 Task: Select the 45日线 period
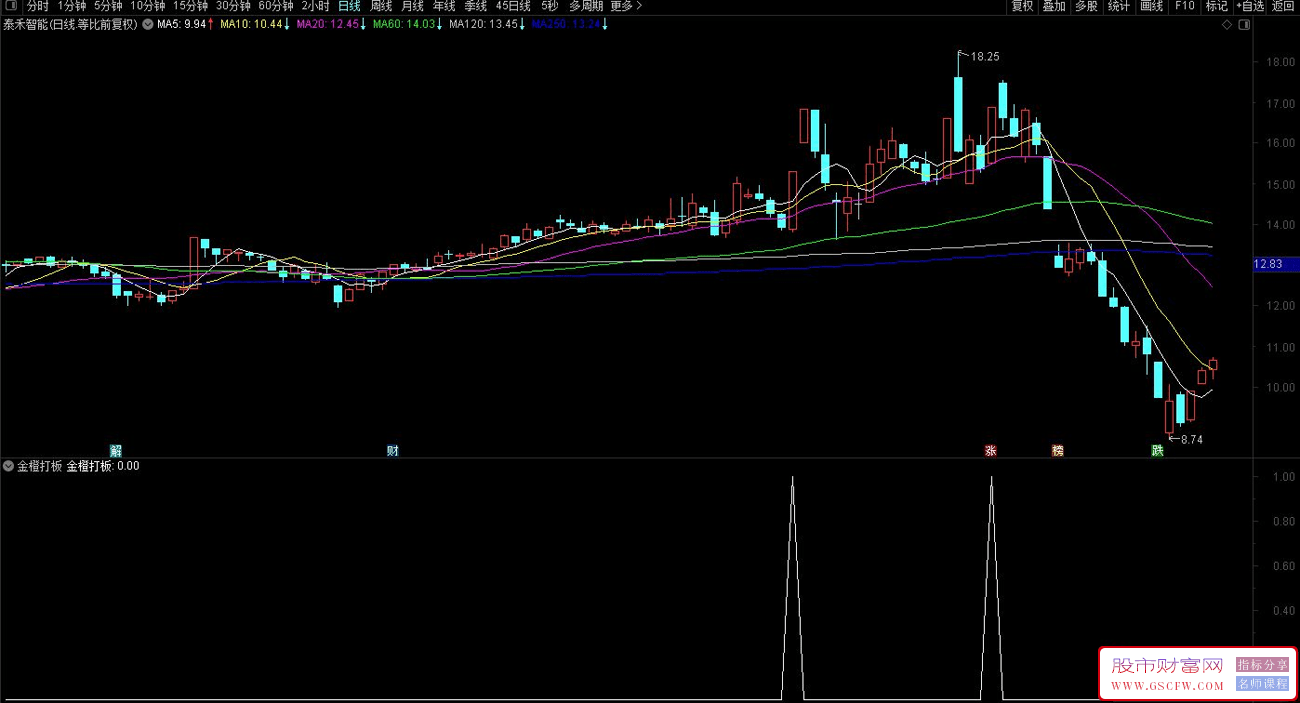tap(513, 6)
